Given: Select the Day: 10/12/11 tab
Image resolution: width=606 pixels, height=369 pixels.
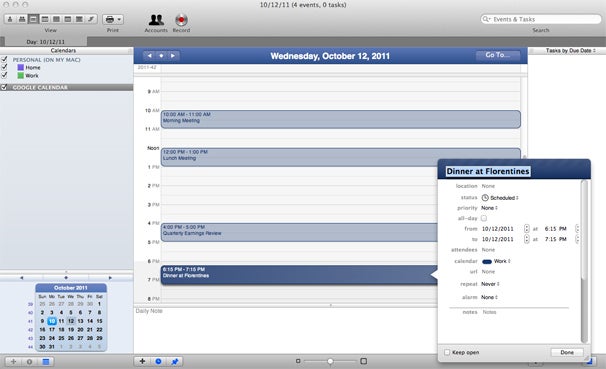Looking at the screenshot, I should click(x=46, y=42).
